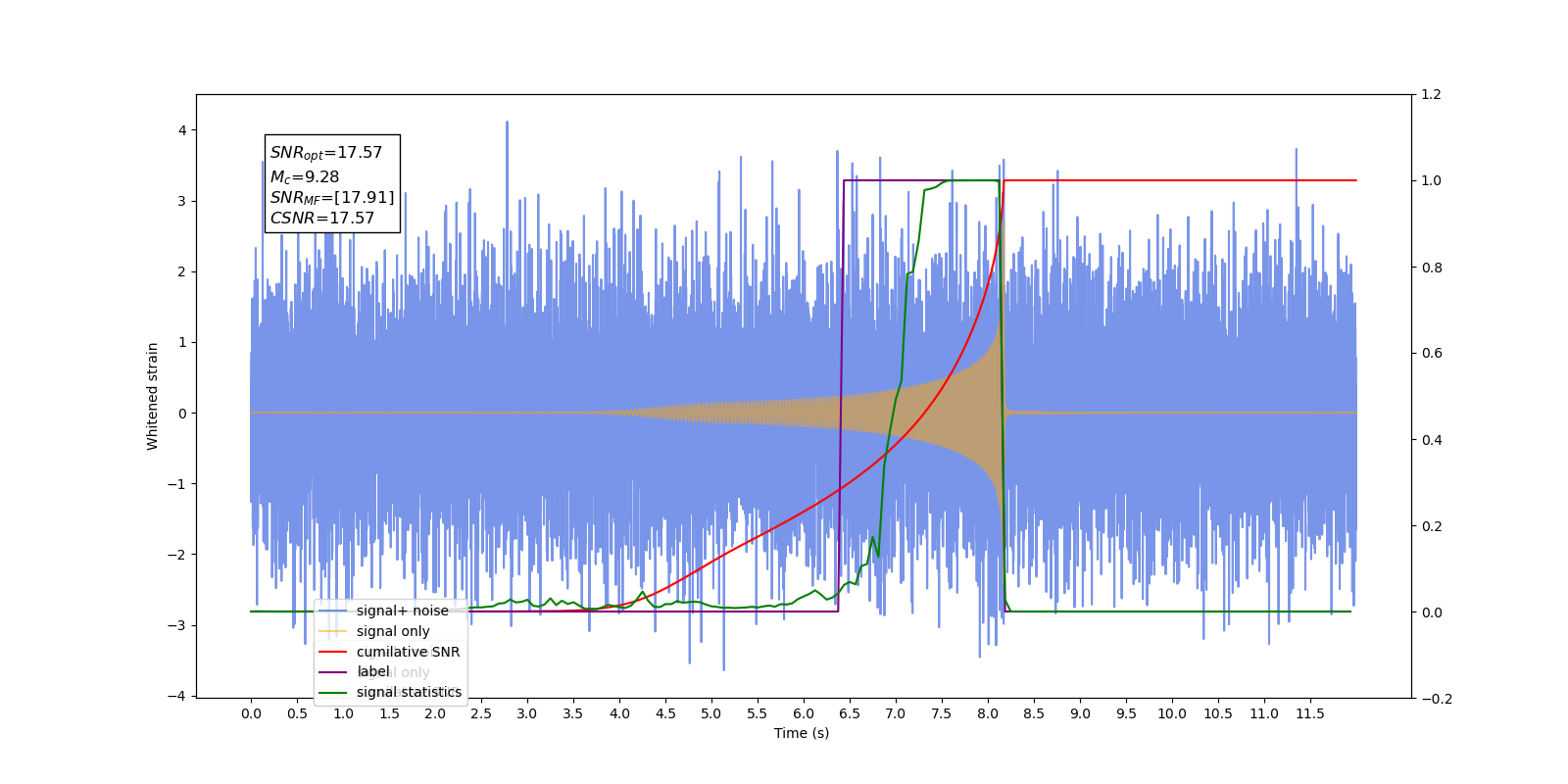Click the left y-axis tick label 4
The height and width of the screenshot is (784, 1568).
pos(181,130)
